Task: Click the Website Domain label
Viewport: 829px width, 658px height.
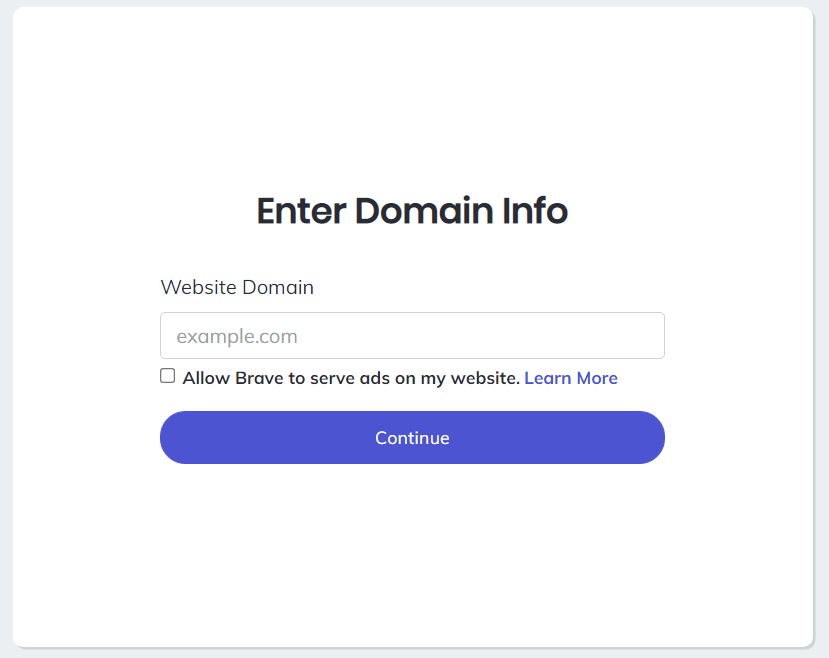Action: (236, 287)
